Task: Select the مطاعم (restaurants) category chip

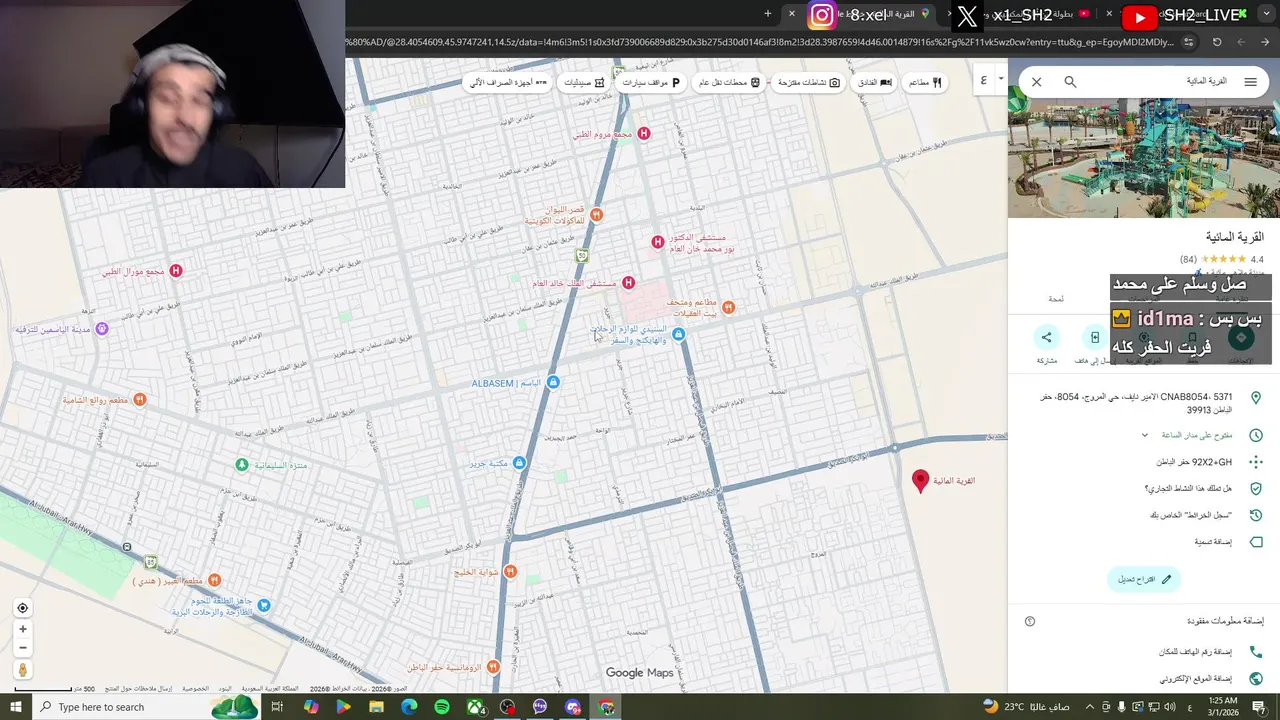Action: pyautogui.click(x=925, y=83)
